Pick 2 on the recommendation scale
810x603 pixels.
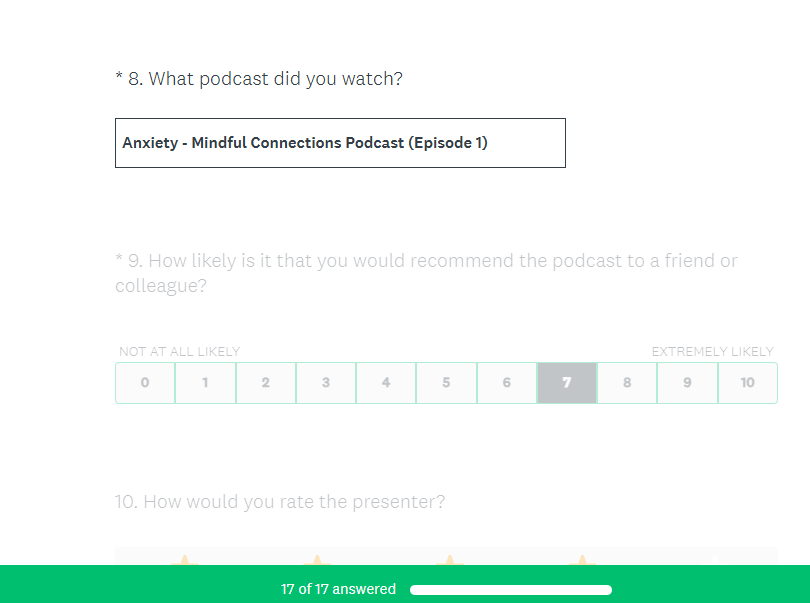click(266, 383)
